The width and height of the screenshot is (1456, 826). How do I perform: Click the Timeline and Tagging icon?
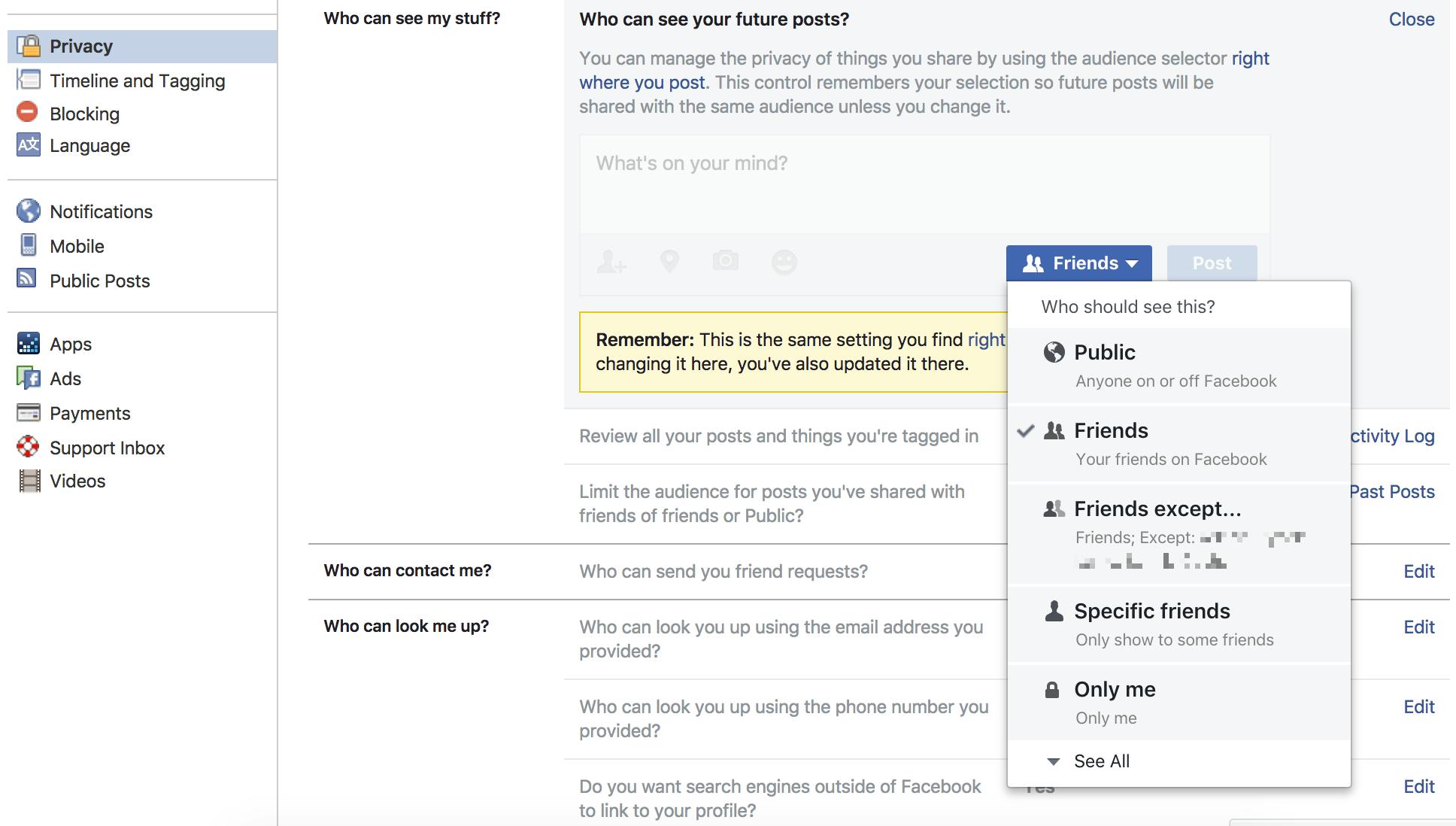coord(27,78)
